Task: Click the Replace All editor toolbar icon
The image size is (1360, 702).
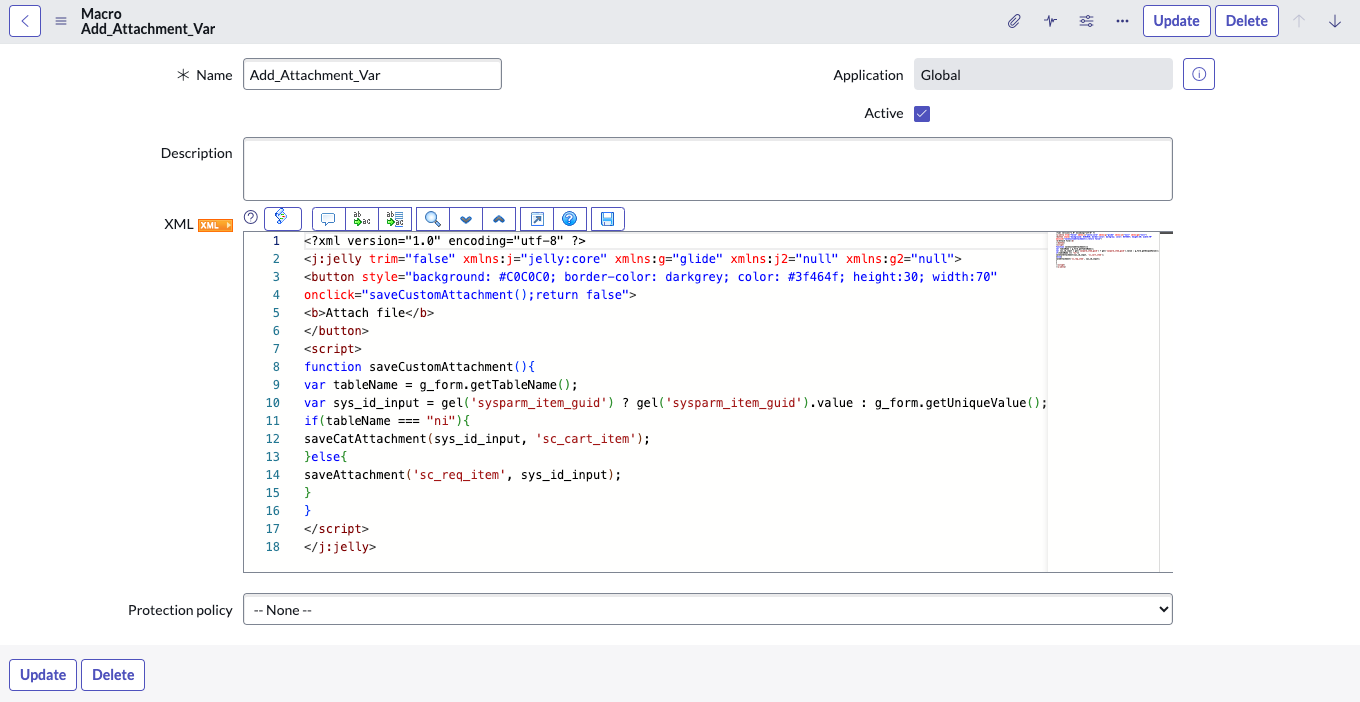Action: point(395,219)
